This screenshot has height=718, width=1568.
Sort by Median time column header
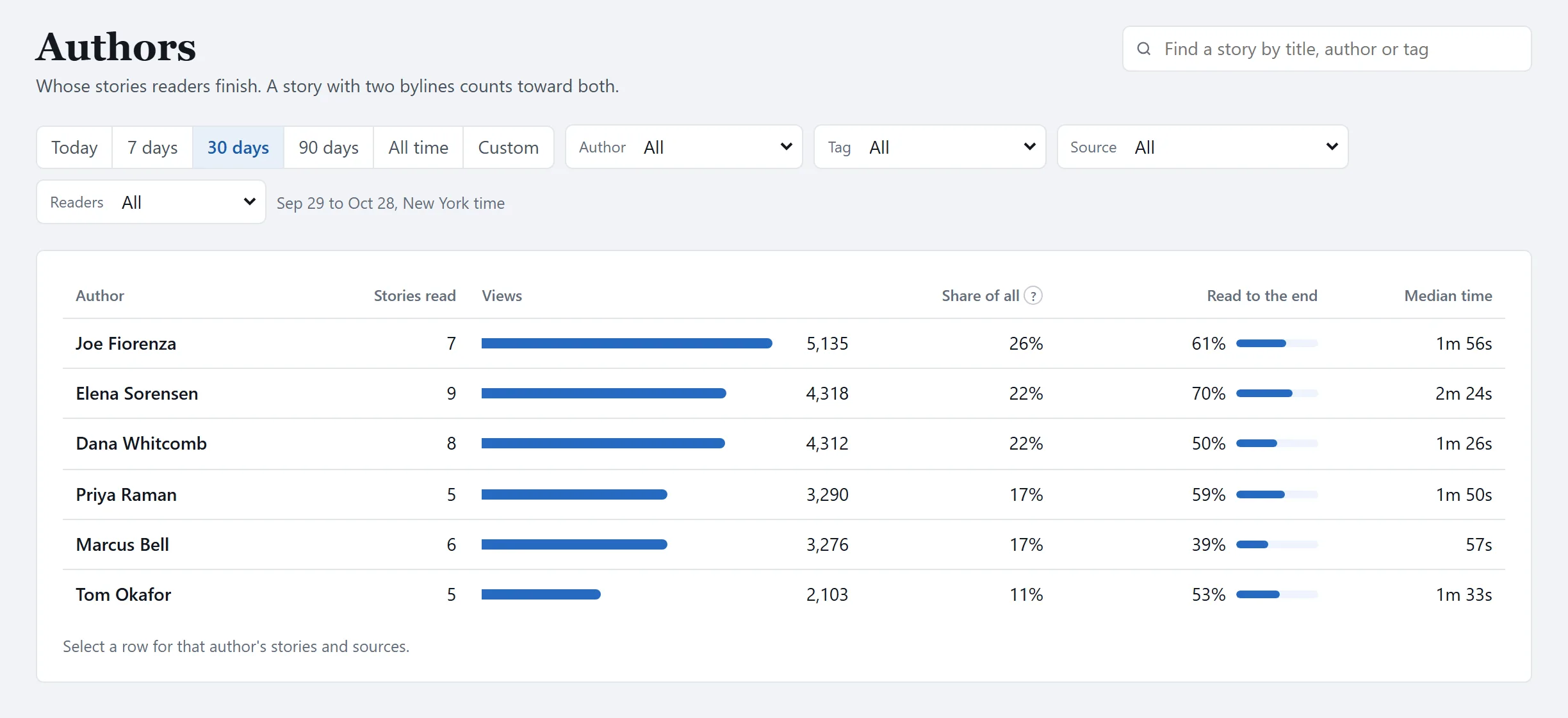point(1448,295)
